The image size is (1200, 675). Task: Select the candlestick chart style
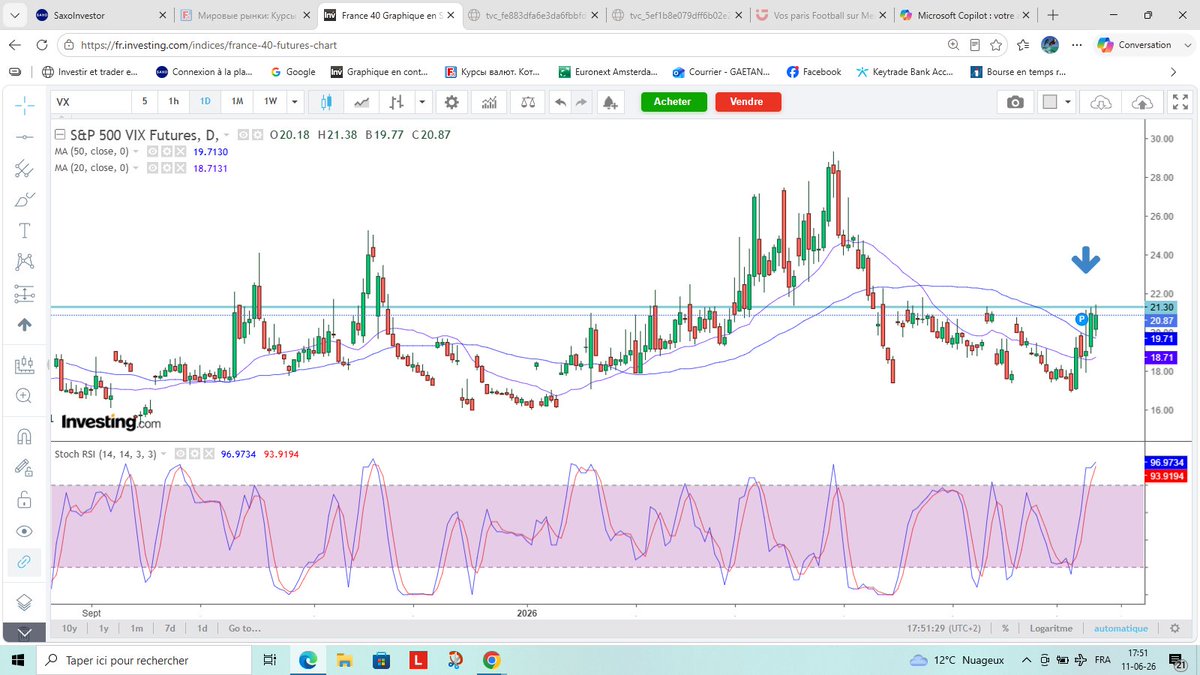326,102
